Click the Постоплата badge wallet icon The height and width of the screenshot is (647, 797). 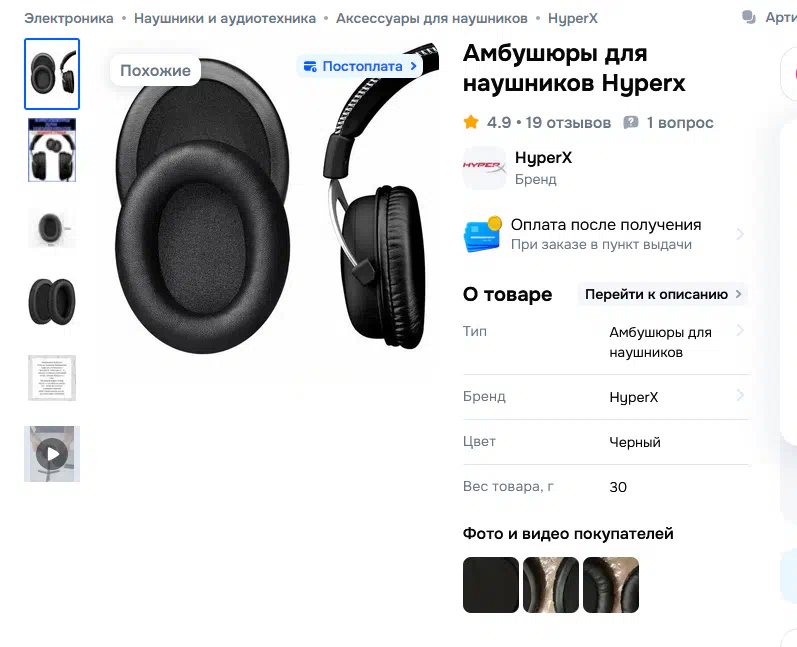pyautogui.click(x=310, y=67)
